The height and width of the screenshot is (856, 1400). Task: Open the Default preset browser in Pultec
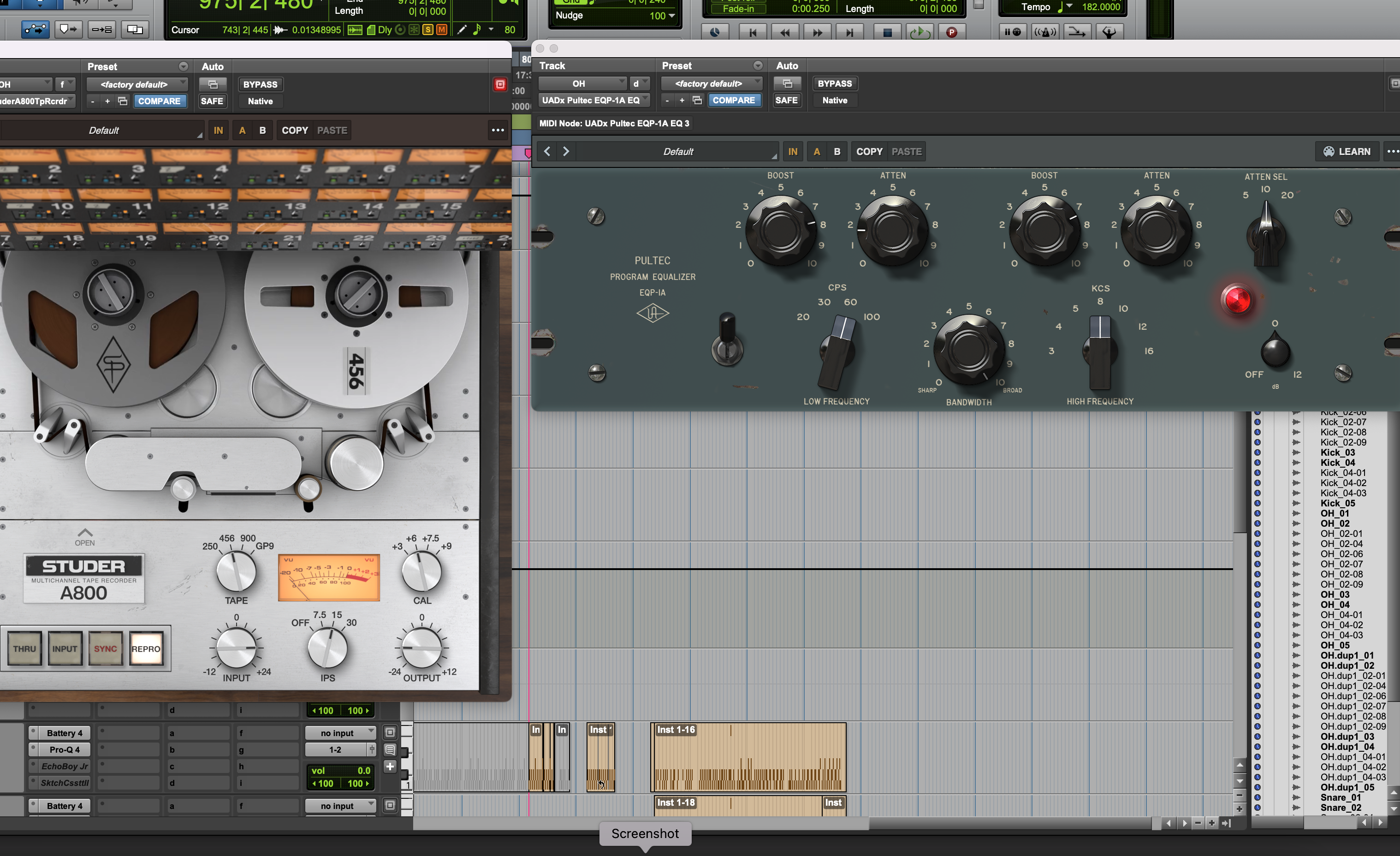tap(677, 152)
